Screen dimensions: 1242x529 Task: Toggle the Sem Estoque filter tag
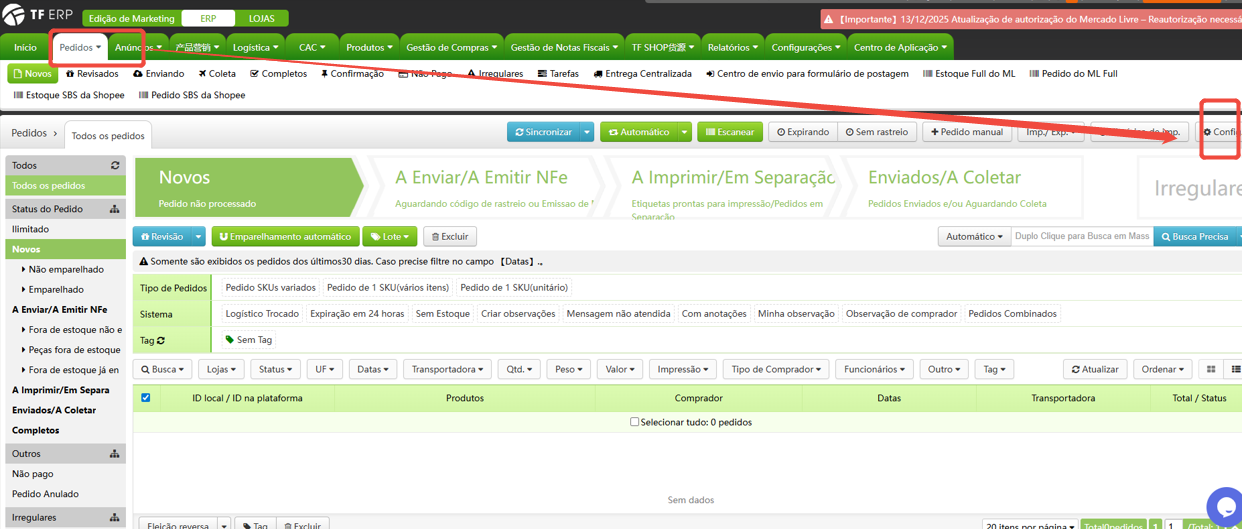[x=442, y=314]
